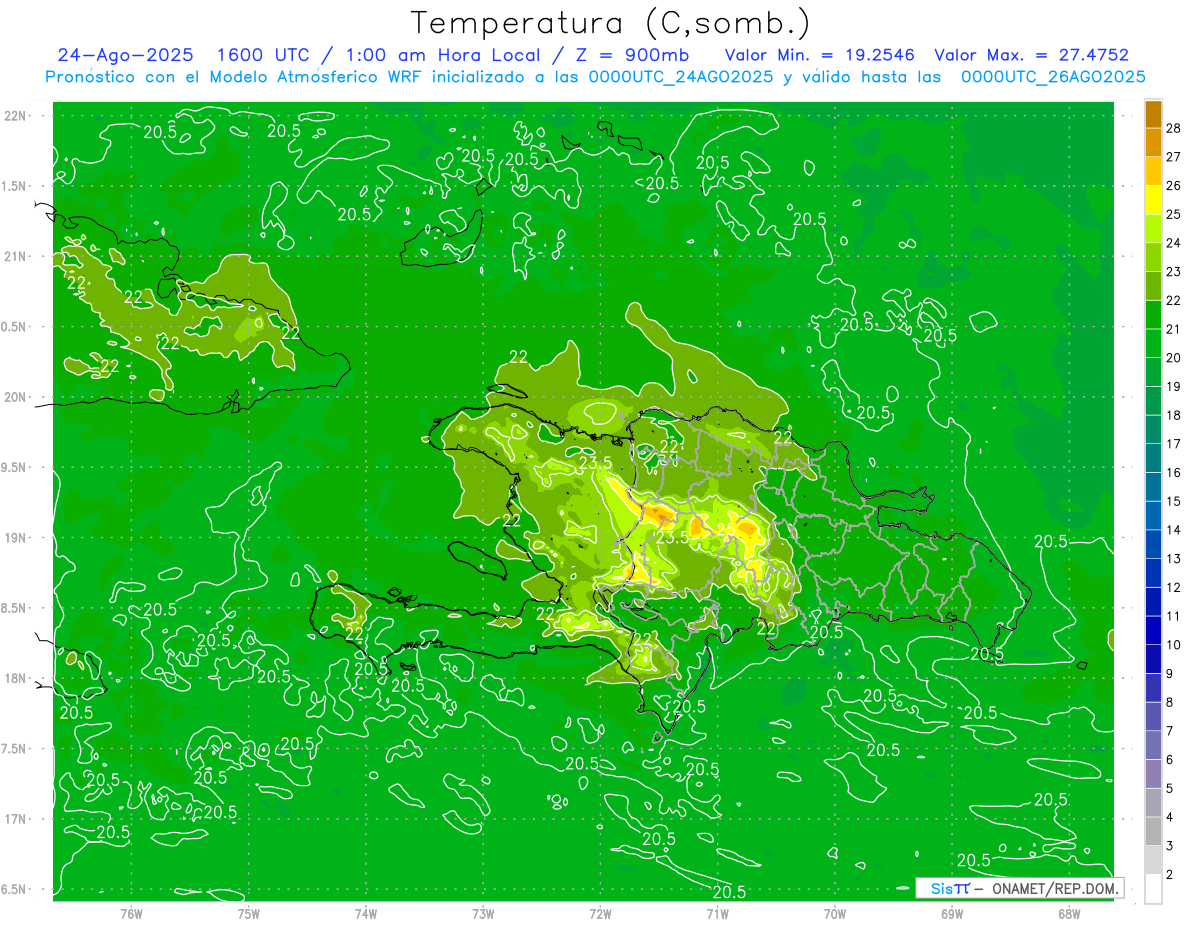1200x927 pixels.
Task: Pick the gold legend swatch between 26 and 27
Action: point(1153,172)
